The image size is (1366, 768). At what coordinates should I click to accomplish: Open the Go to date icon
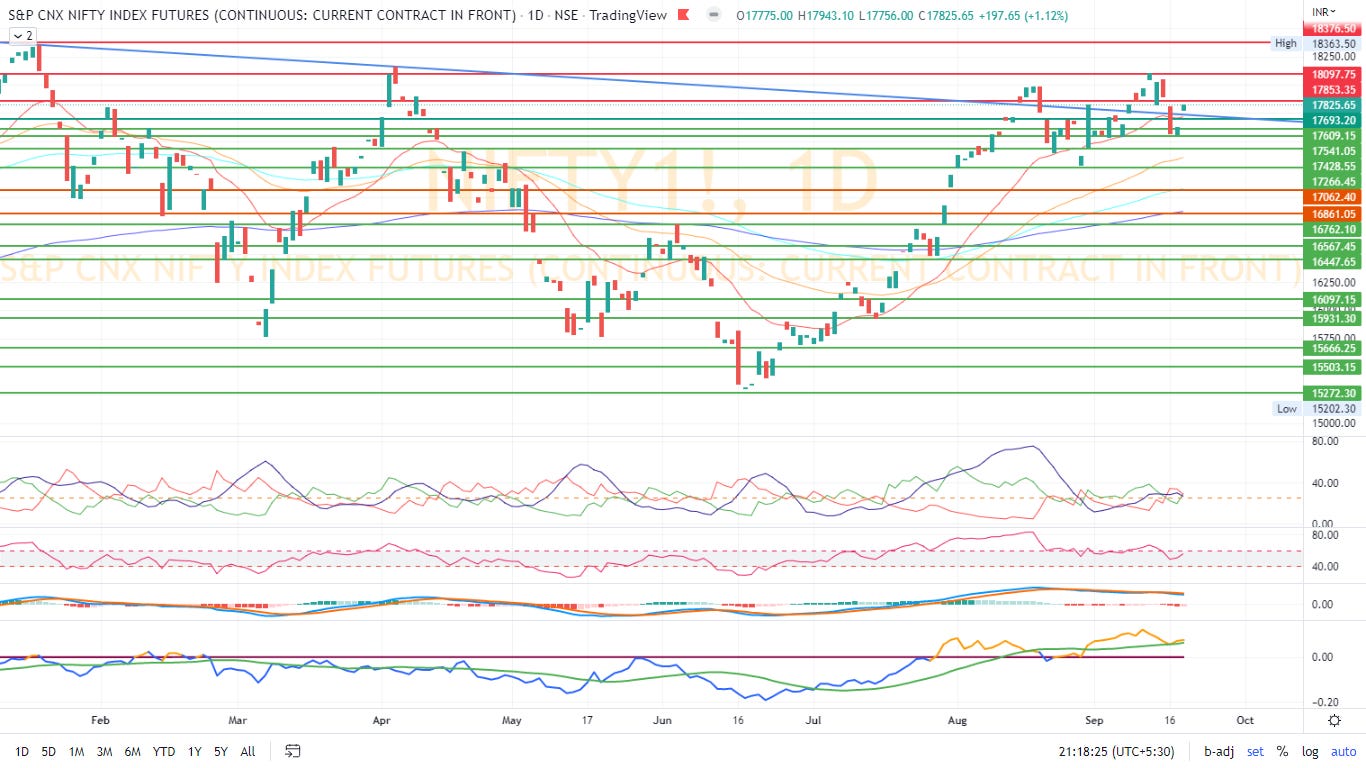click(x=293, y=750)
